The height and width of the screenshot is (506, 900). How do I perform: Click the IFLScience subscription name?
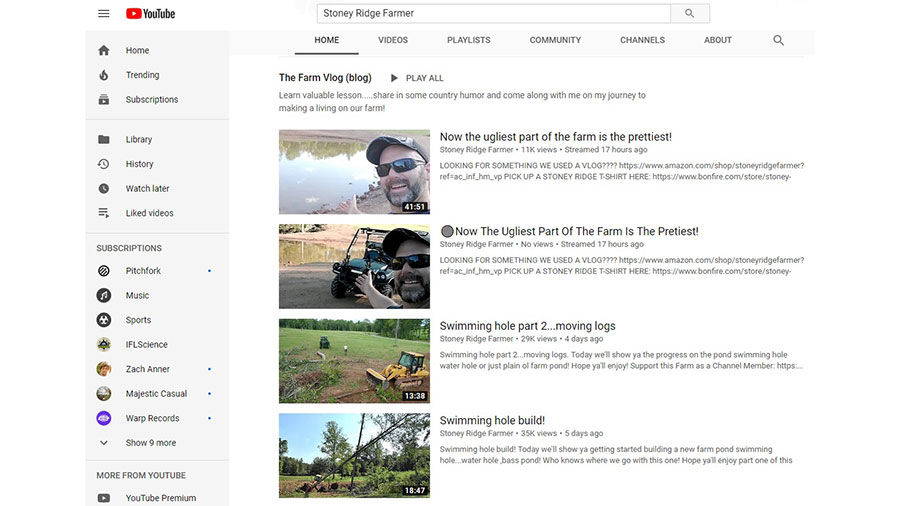pos(146,344)
